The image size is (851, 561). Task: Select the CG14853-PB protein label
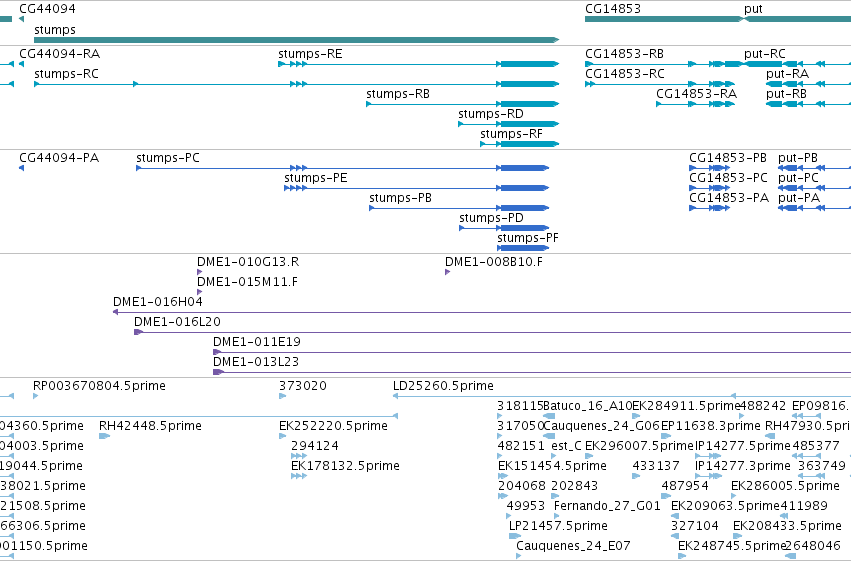click(728, 158)
